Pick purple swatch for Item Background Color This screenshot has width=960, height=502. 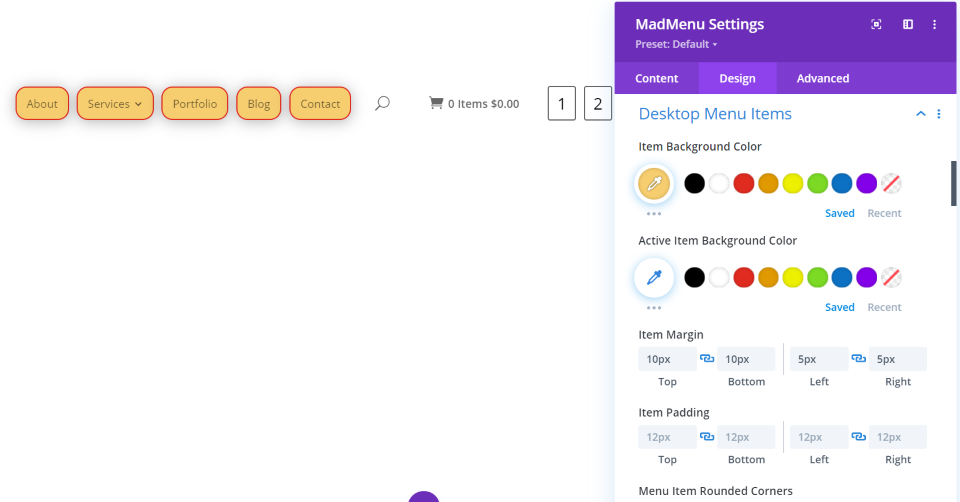click(x=866, y=183)
